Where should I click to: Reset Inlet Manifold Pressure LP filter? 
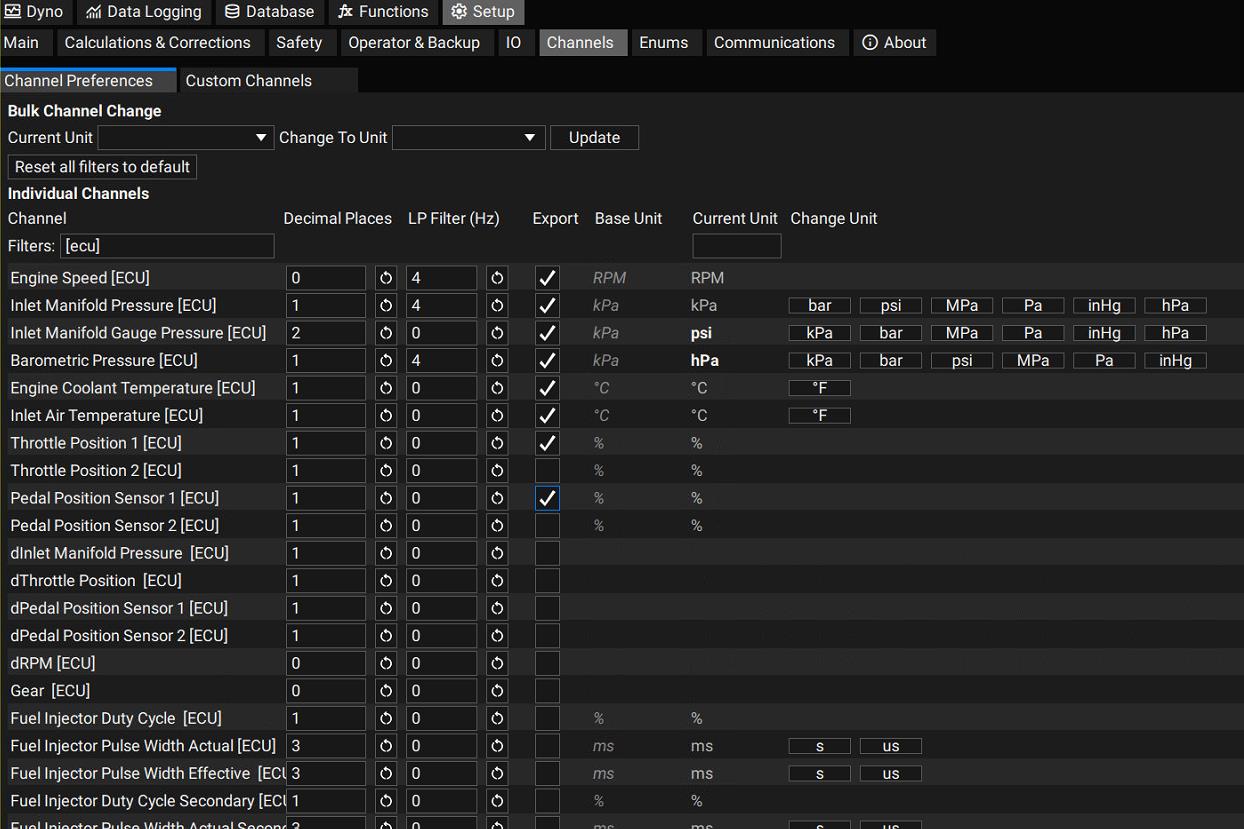[x=497, y=305]
